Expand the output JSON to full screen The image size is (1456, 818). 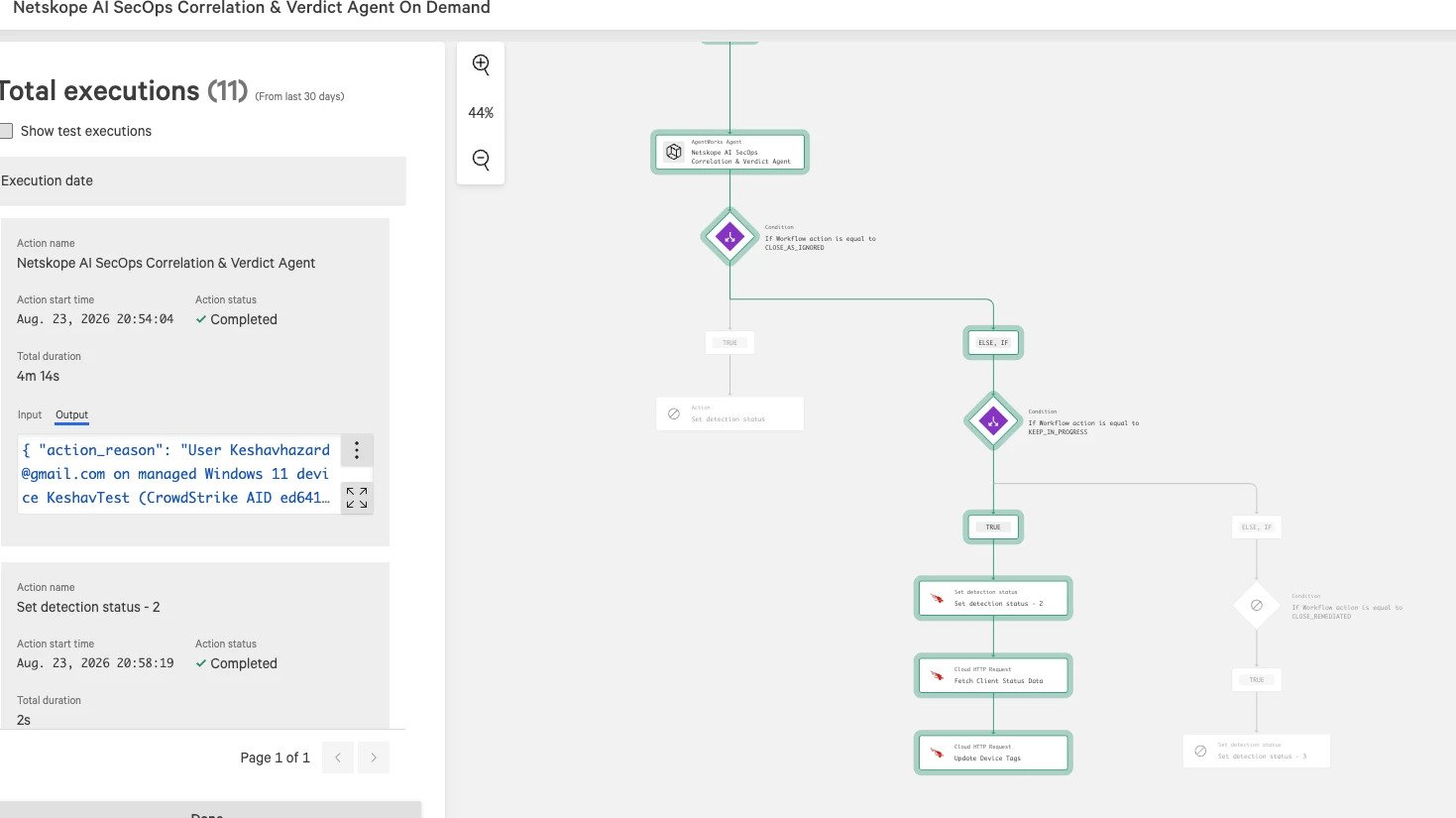point(357,498)
